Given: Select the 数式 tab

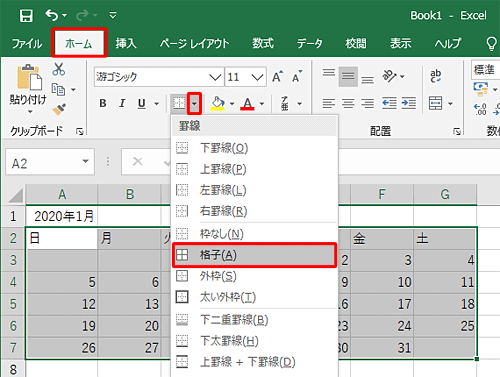Looking at the screenshot, I should 263,44.
